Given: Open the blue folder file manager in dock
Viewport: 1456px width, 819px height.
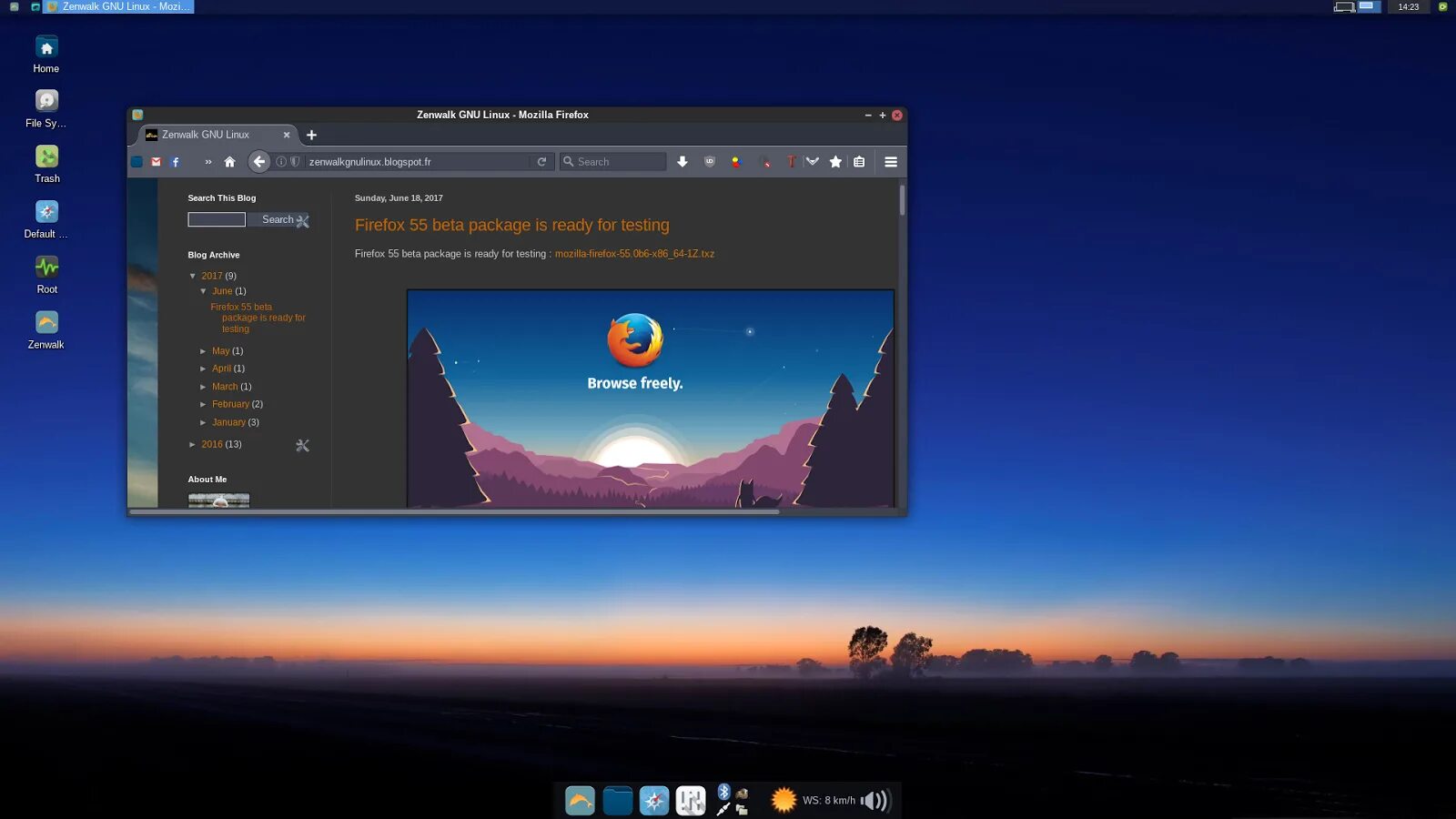Looking at the screenshot, I should point(617,800).
